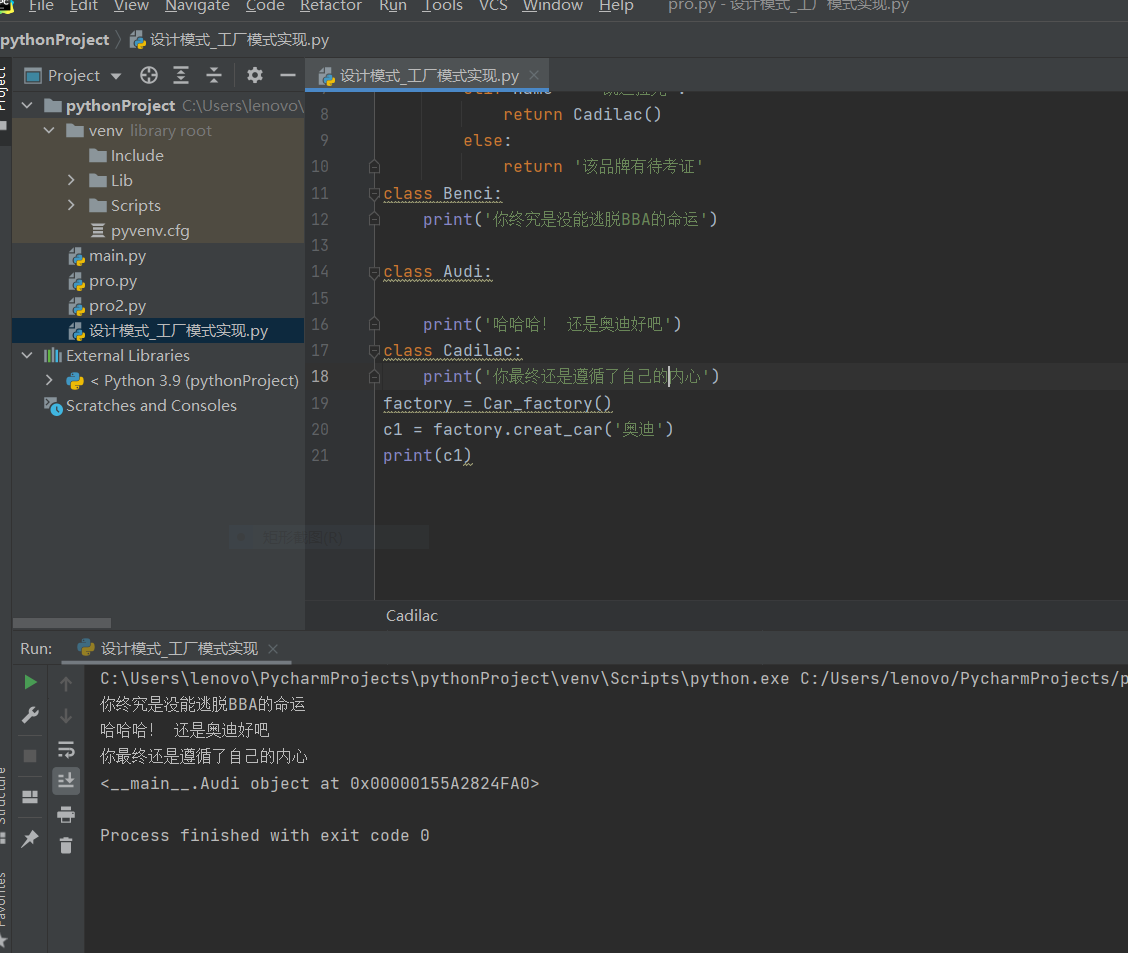This screenshot has width=1128, height=953.
Task: Click 设计模式_工厂模式实现.py in navigation breadcrumb
Action: [229, 40]
